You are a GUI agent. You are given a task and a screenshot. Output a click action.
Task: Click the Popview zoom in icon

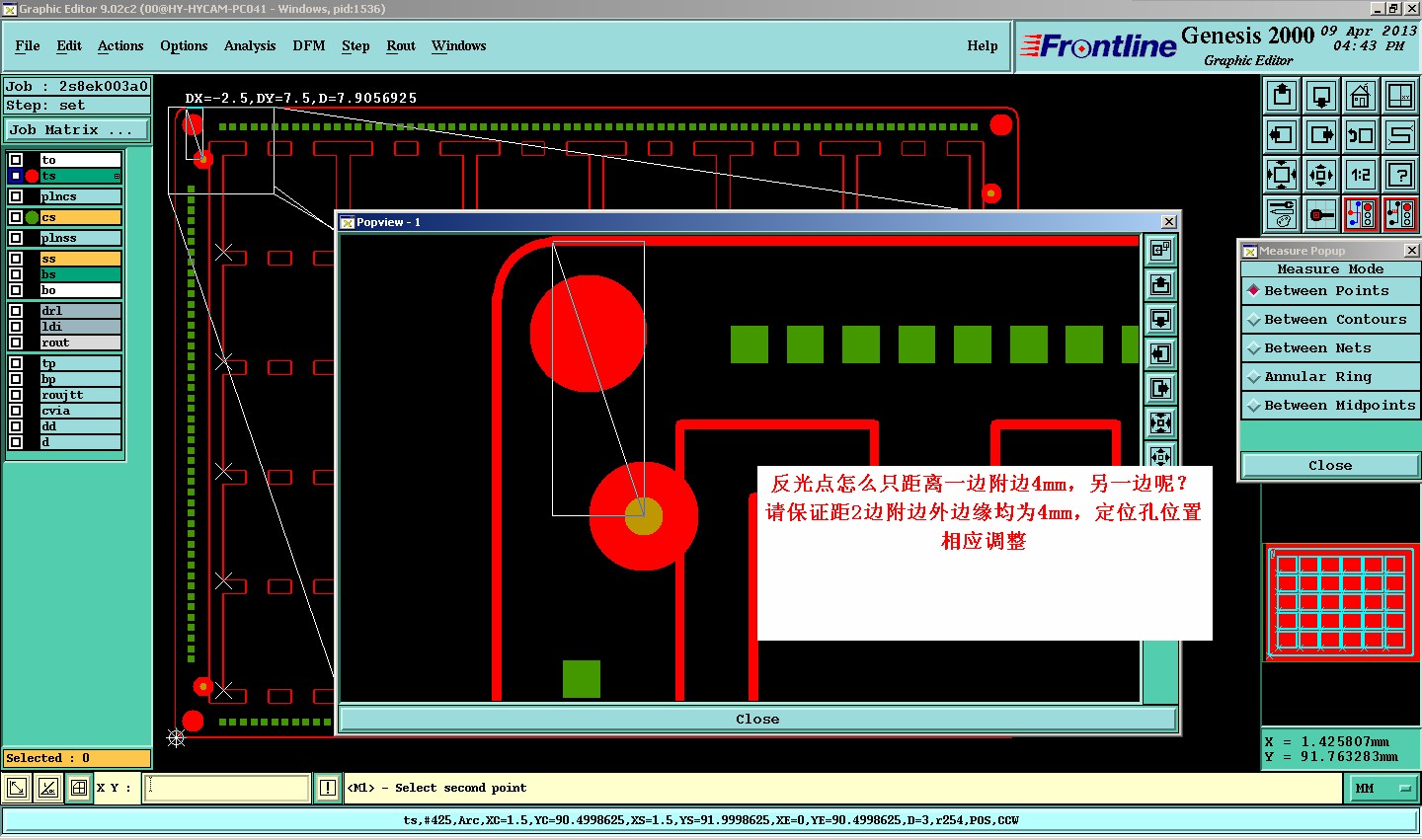pos(1160,422)
